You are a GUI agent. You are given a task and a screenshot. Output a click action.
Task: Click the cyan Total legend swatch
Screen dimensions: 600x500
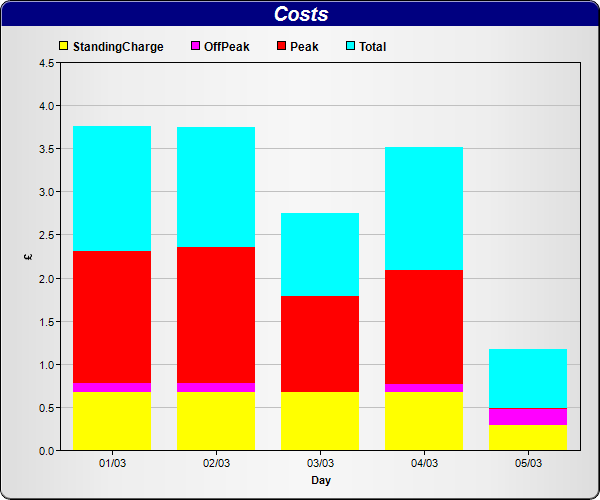tap(351, 46)
